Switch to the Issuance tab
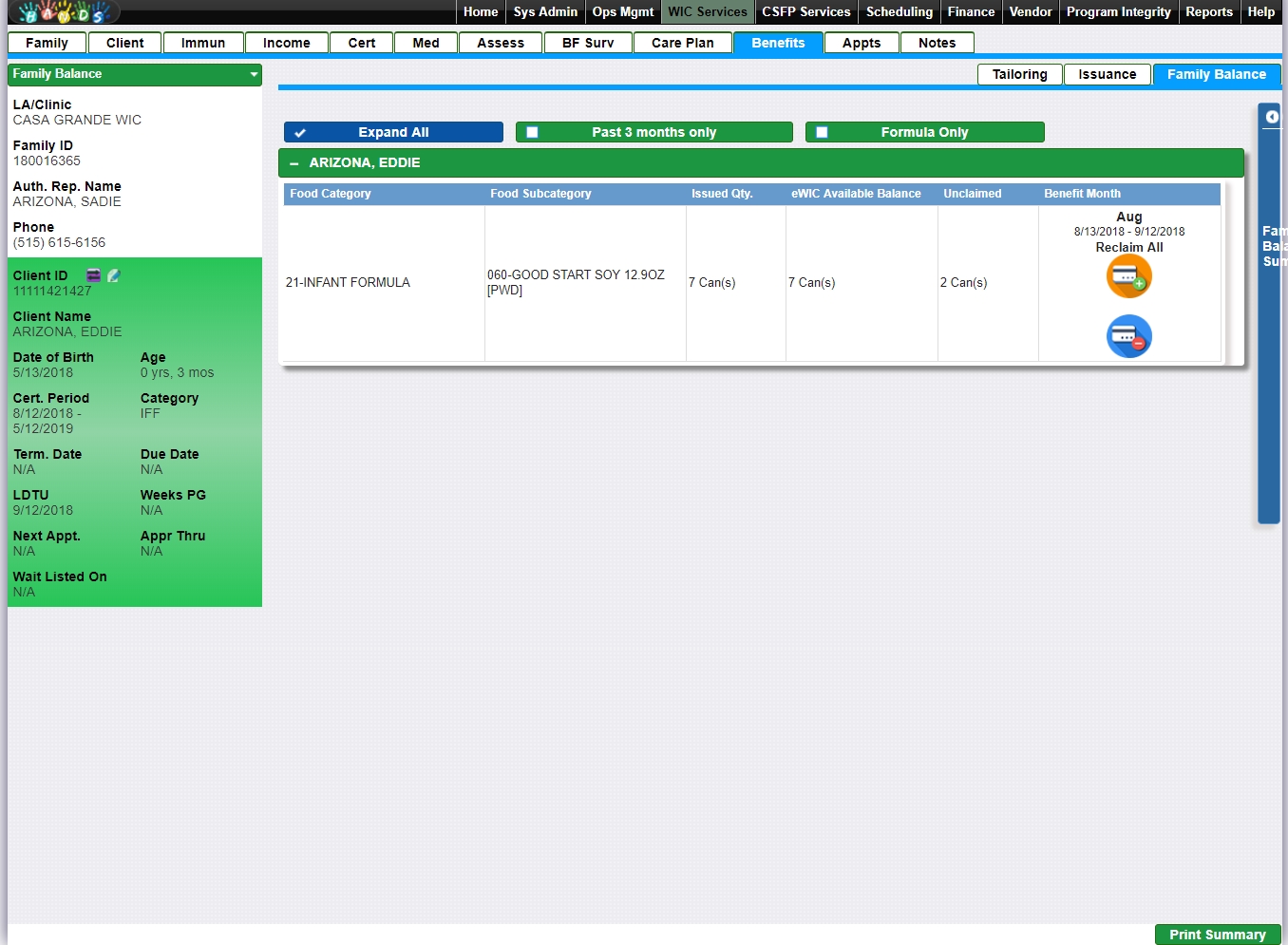 click(1107, 74)
